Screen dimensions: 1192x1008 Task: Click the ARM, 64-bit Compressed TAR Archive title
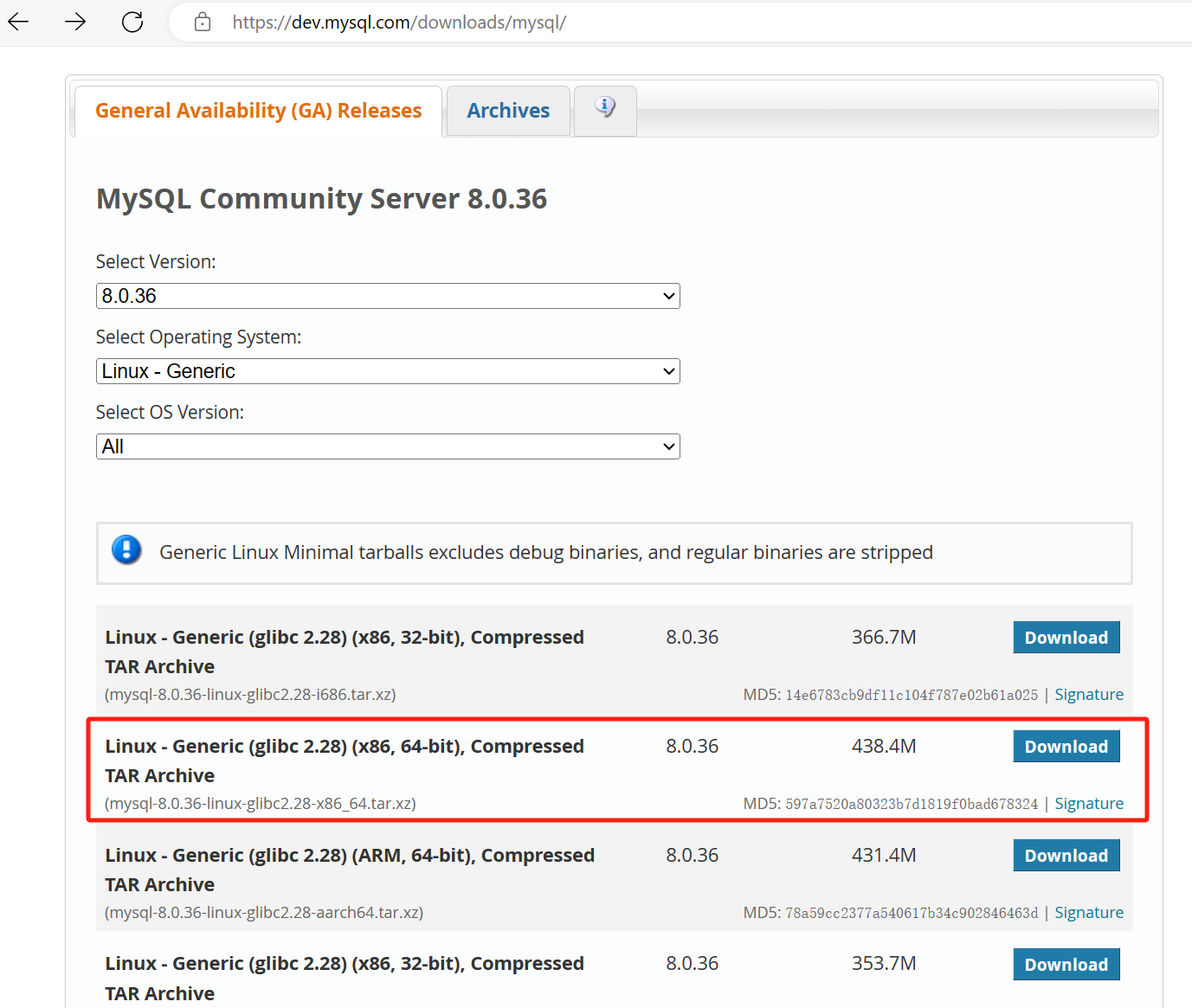point(350,870)
